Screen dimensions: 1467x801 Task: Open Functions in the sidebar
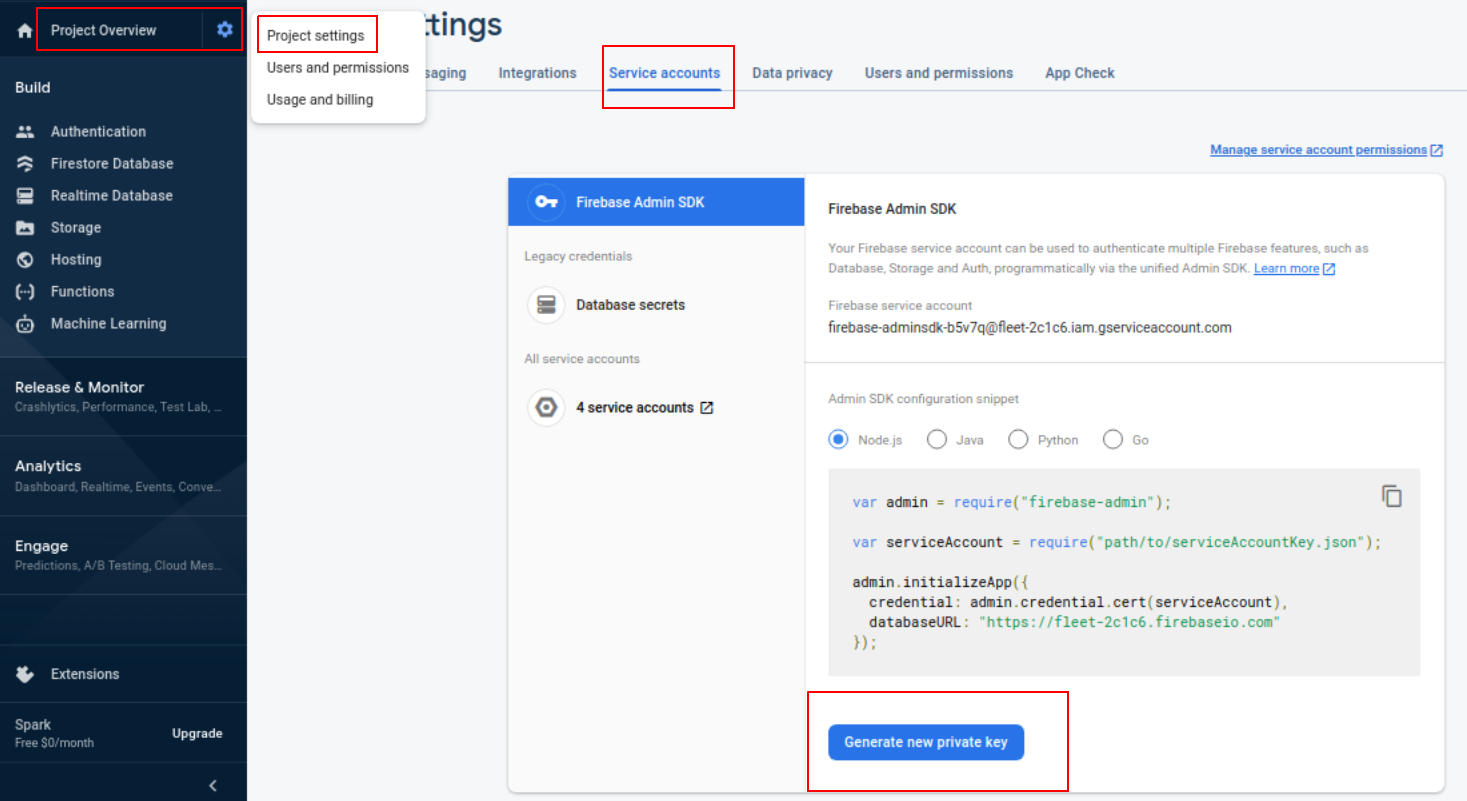coord(82,292)
